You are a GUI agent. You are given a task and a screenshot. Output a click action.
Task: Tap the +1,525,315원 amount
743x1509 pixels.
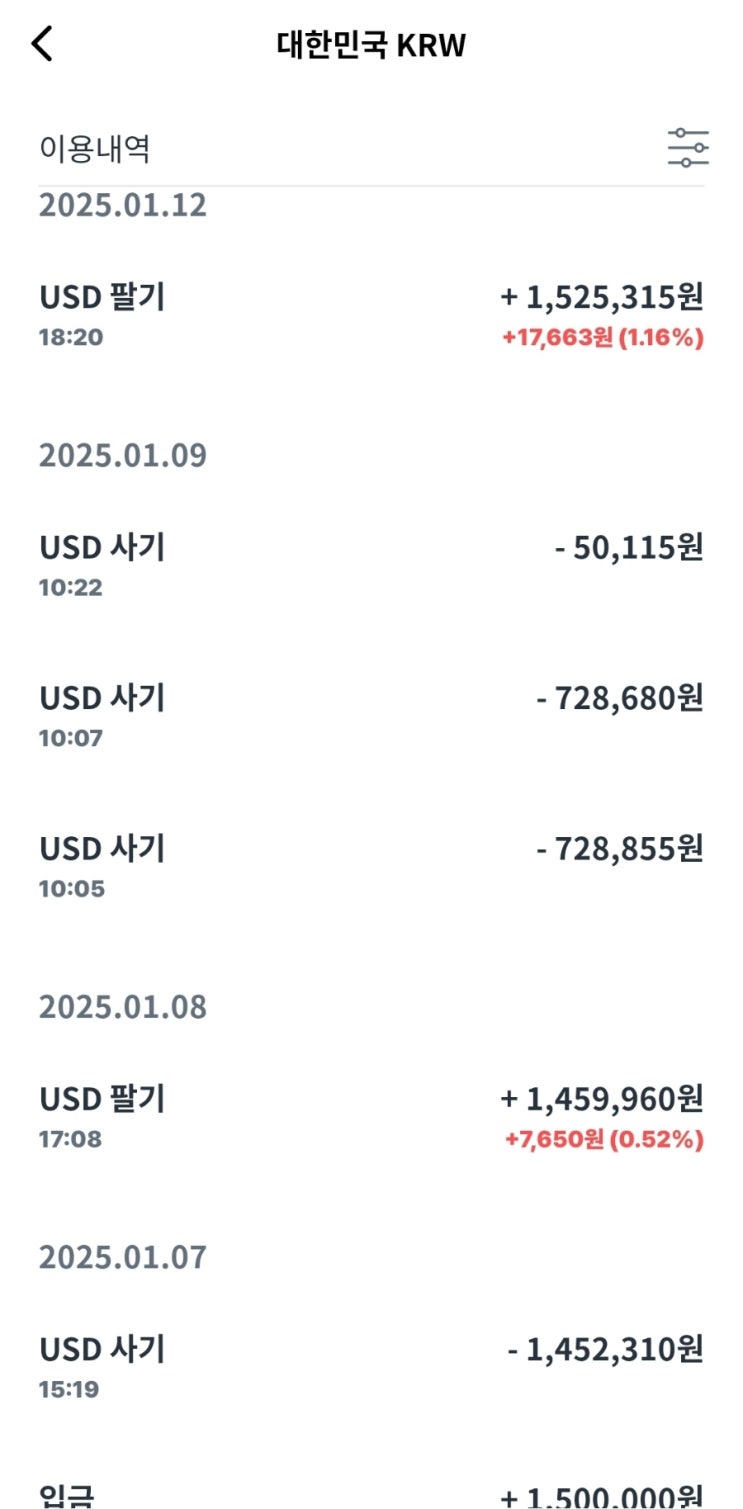click(602, 297)
